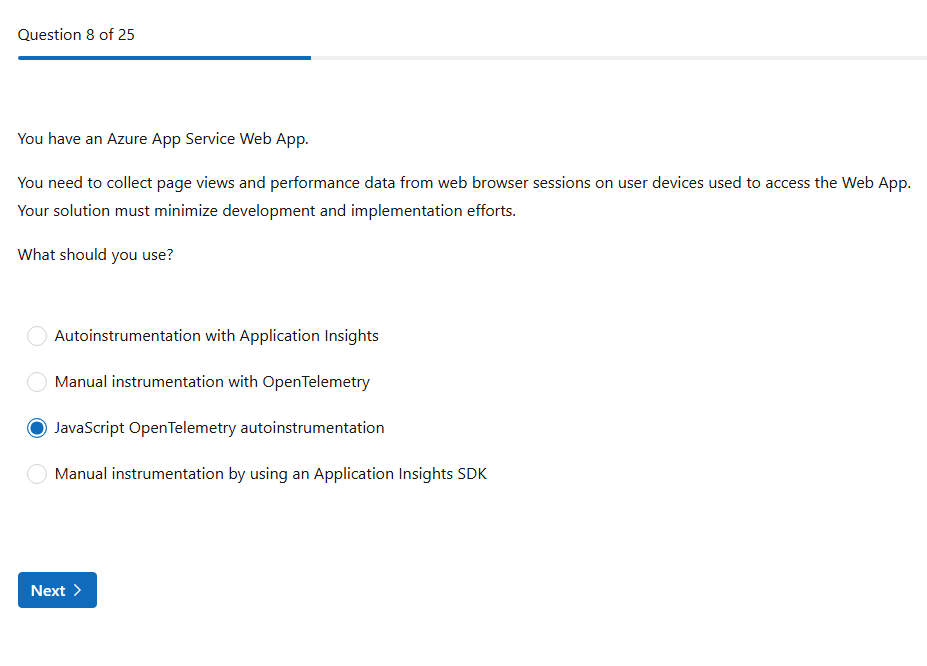Choose the Manual instrumentation with OpenTelemetry radio button

click(x=37, y=382)
